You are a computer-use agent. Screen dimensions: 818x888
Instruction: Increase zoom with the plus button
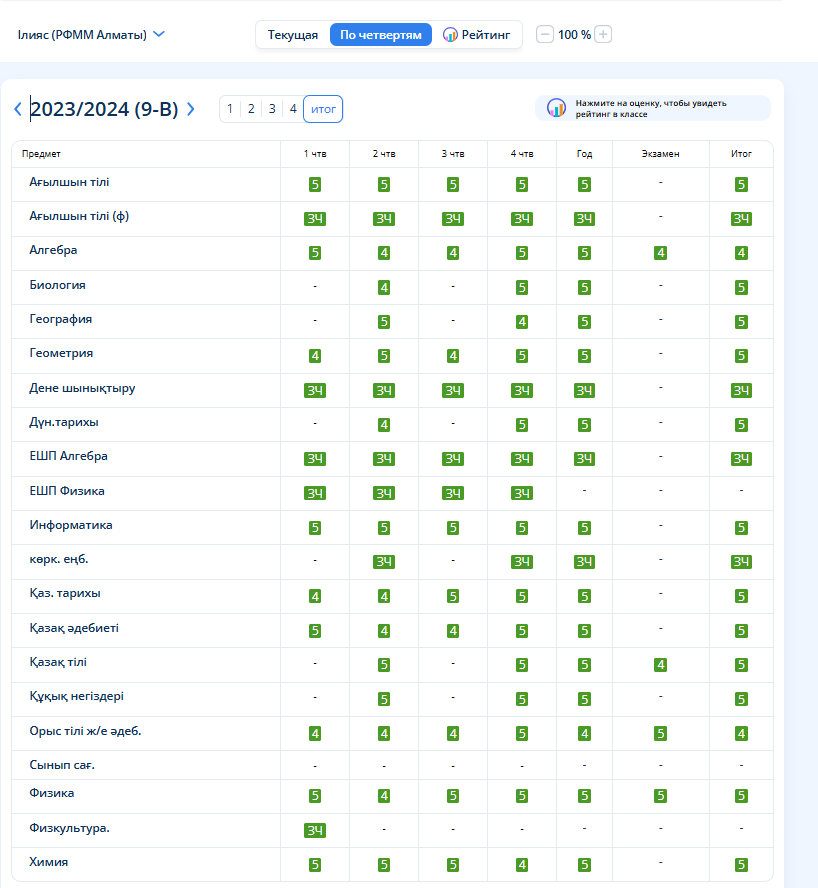click(x=603, y=35)
